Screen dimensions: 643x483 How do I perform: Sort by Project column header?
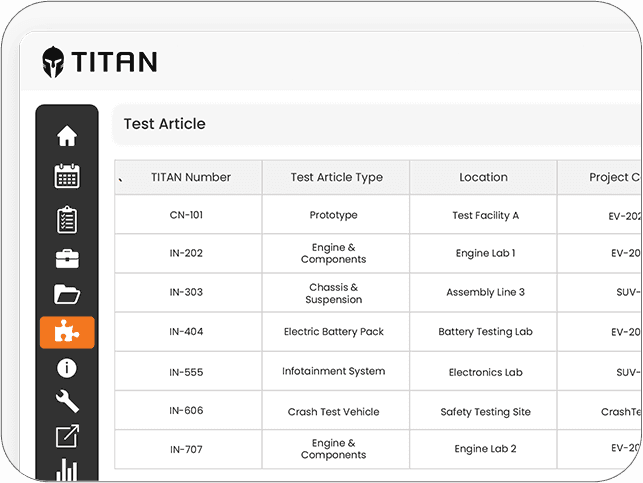tap(600, 177)
